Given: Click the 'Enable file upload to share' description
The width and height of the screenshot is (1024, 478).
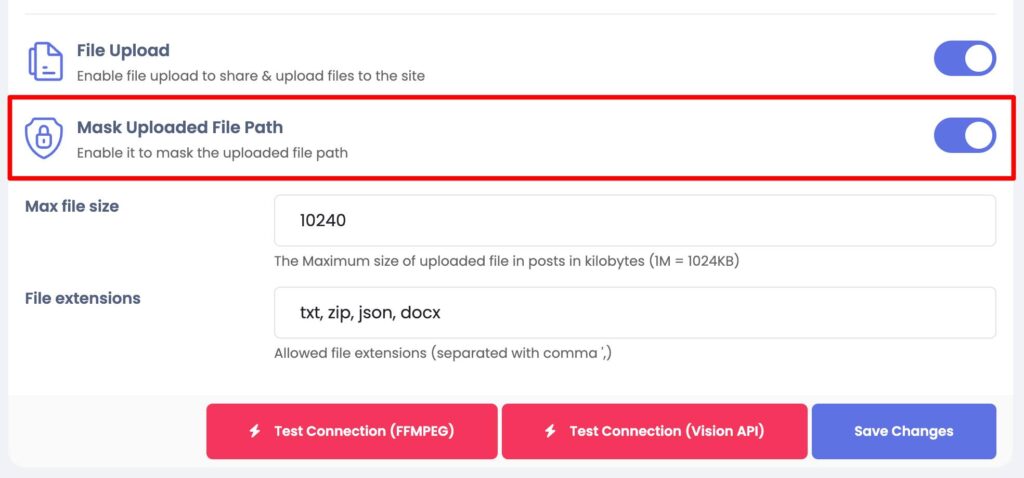Looking at the screenshot, I should point(251,76).
